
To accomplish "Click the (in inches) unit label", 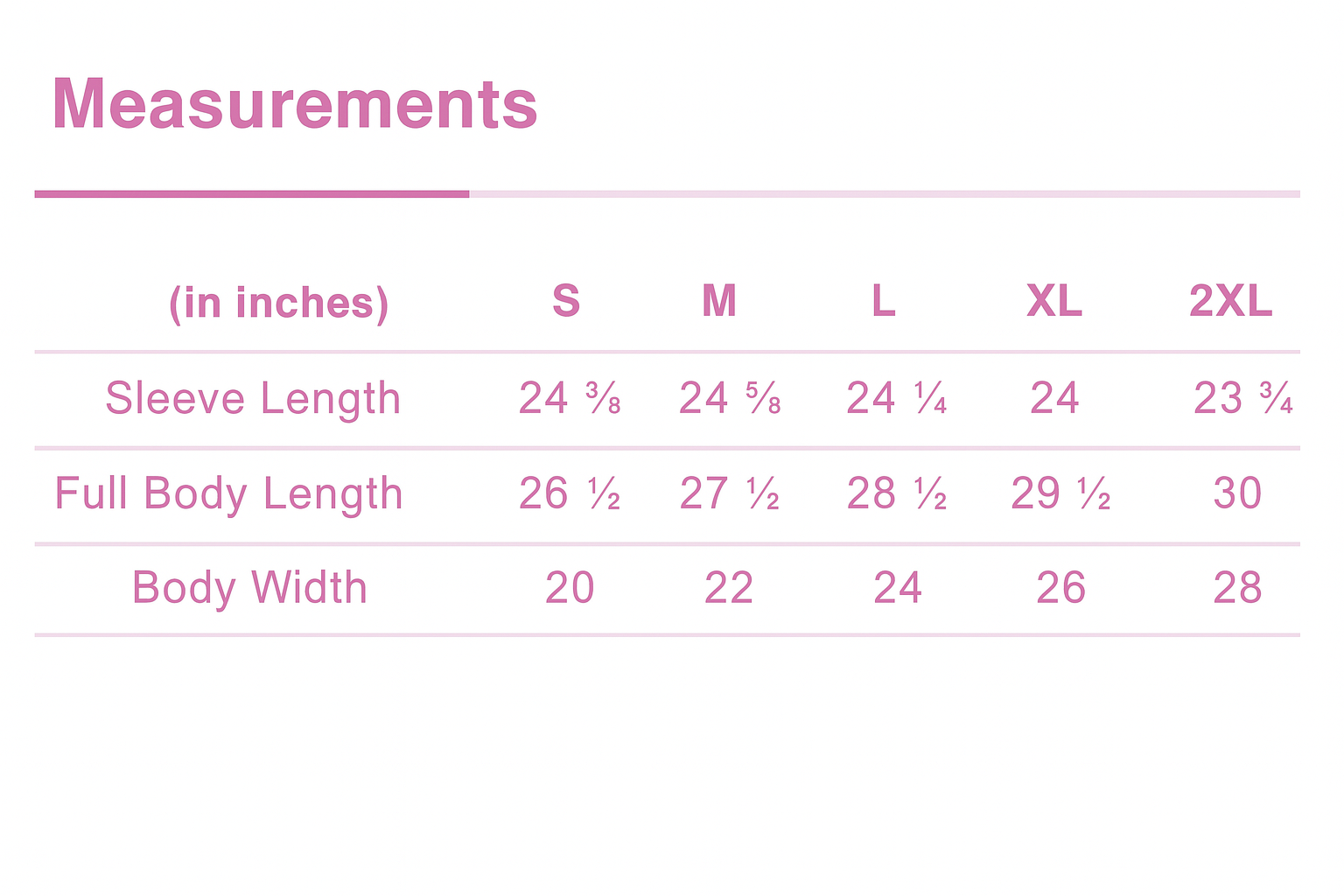I will click(278, 304).
